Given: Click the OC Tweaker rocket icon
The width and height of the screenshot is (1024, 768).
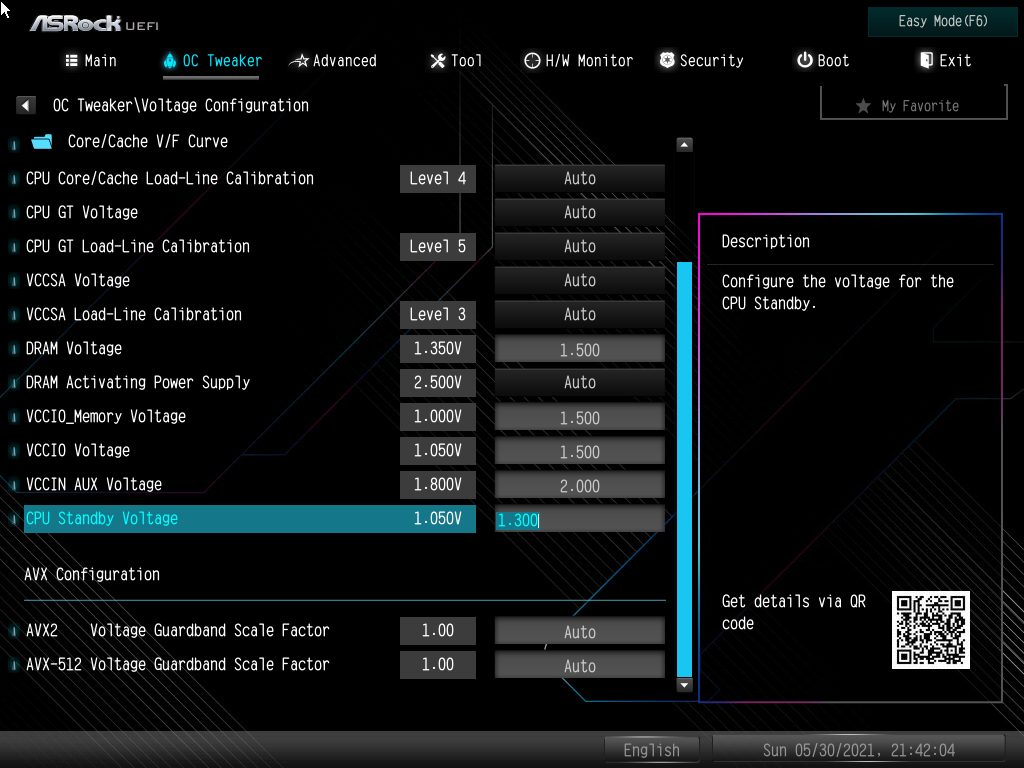Looking at the screenshot, I should point(170,61).
